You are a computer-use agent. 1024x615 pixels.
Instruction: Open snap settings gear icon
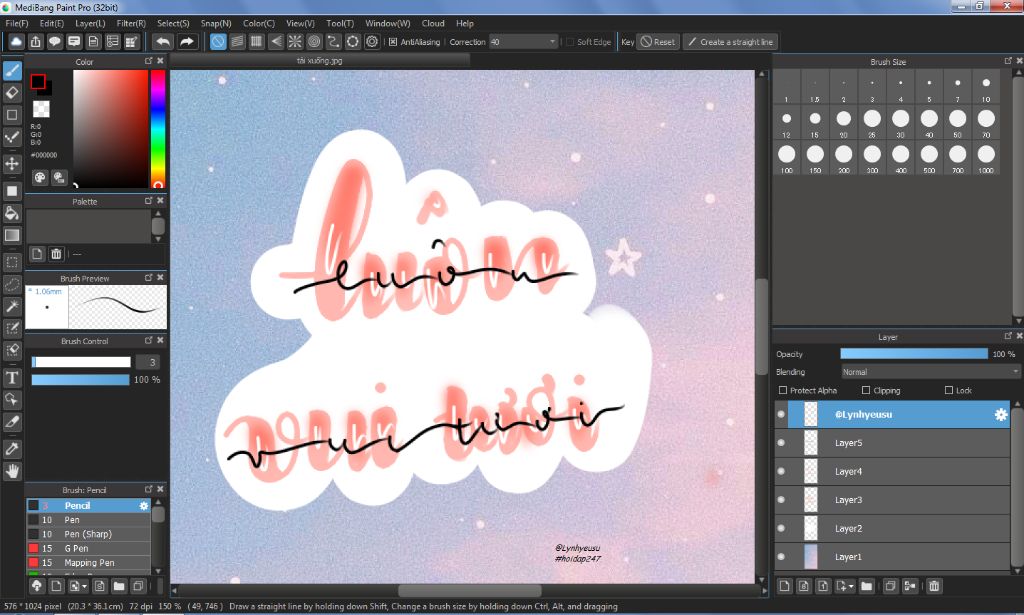(x=372, y=42)
